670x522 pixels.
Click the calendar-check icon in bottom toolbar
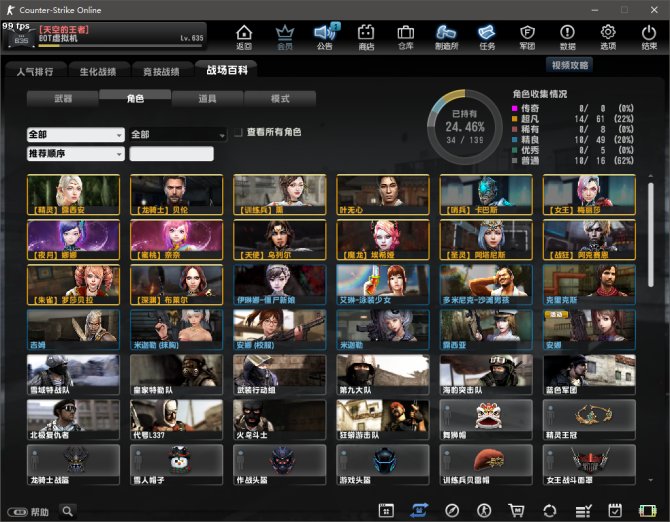[x=615, y=510]
